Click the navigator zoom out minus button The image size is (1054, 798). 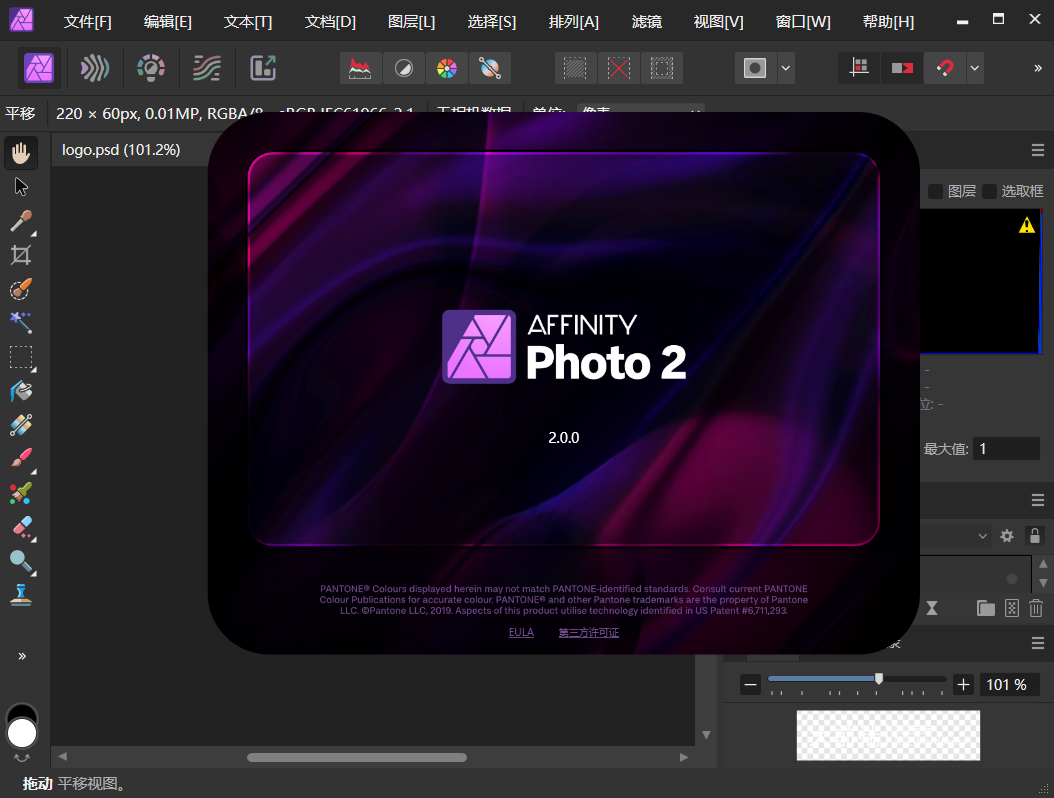click(750, 685)
